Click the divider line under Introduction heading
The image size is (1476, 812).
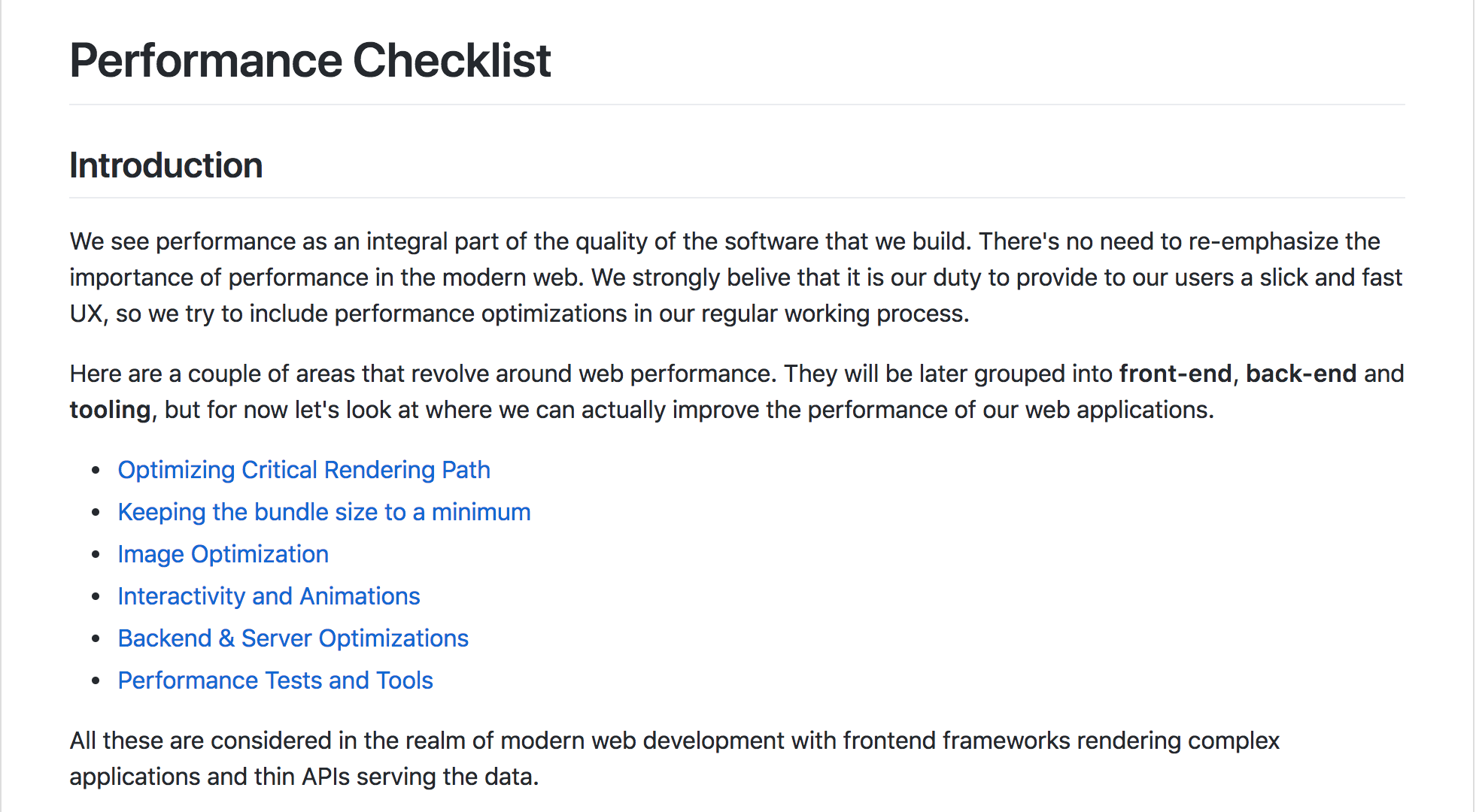pos(737,198)
